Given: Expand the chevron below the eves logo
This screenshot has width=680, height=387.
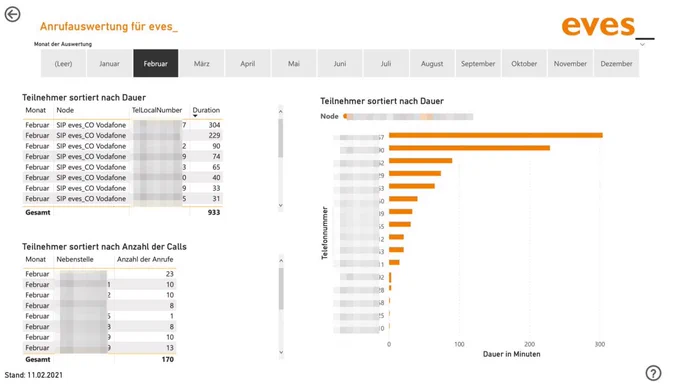Looking at the screenshot, I should (x=642, y=44).
